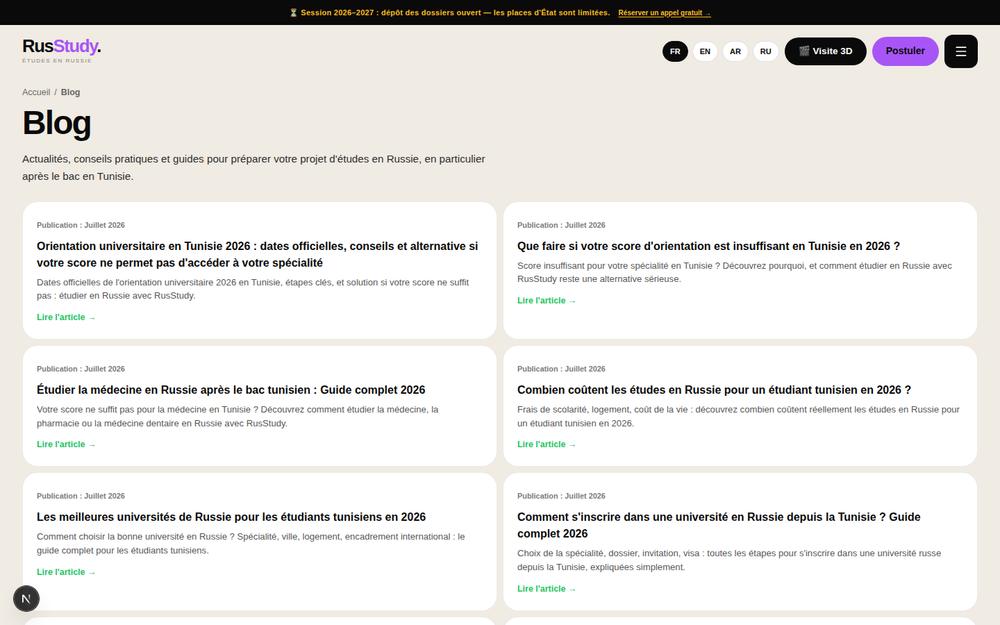Read the score d'orientation insuffisant article via Lire l'article
The image size is (1000, 625).
(547, 300)
